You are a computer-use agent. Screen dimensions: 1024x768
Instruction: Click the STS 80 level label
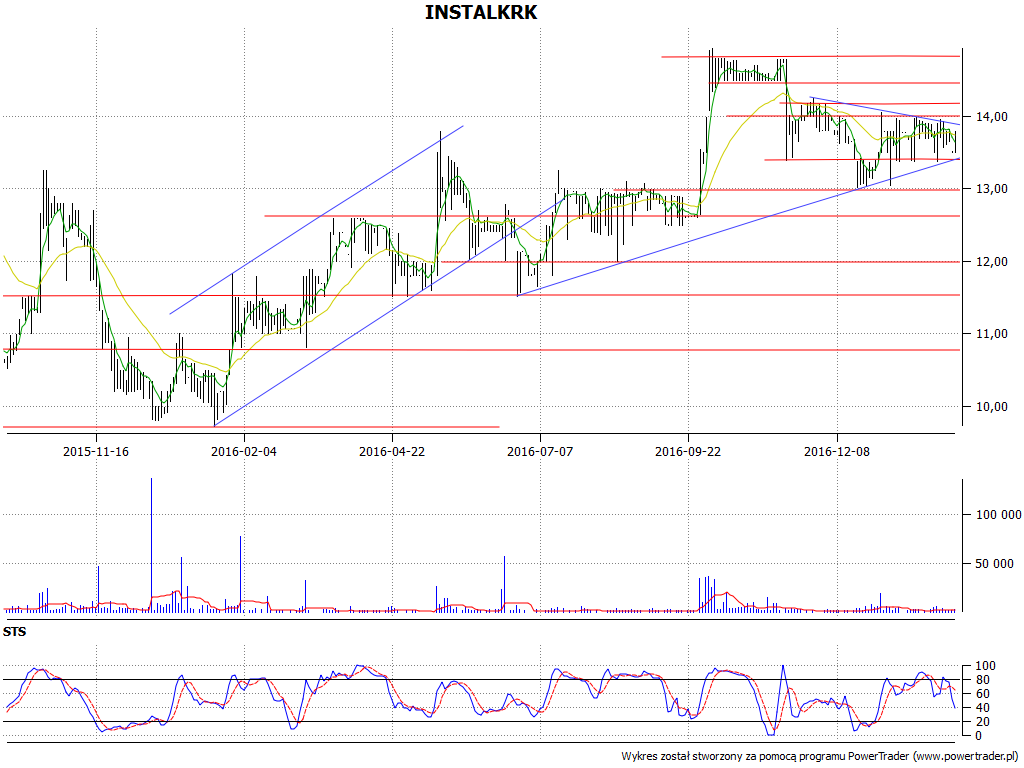(983, 680)
